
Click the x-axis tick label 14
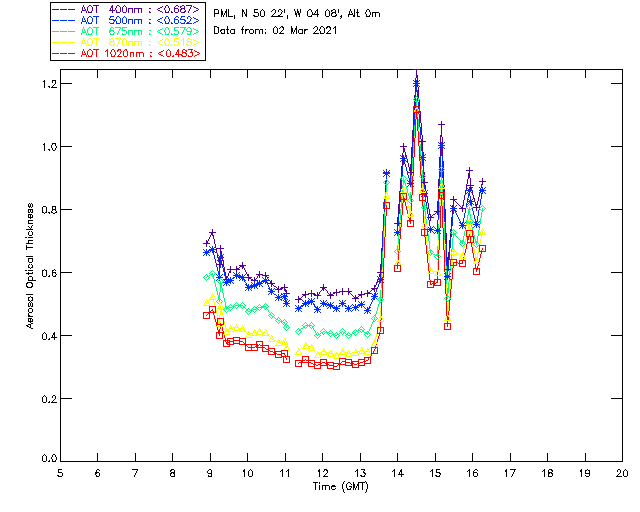pos(398,474)
